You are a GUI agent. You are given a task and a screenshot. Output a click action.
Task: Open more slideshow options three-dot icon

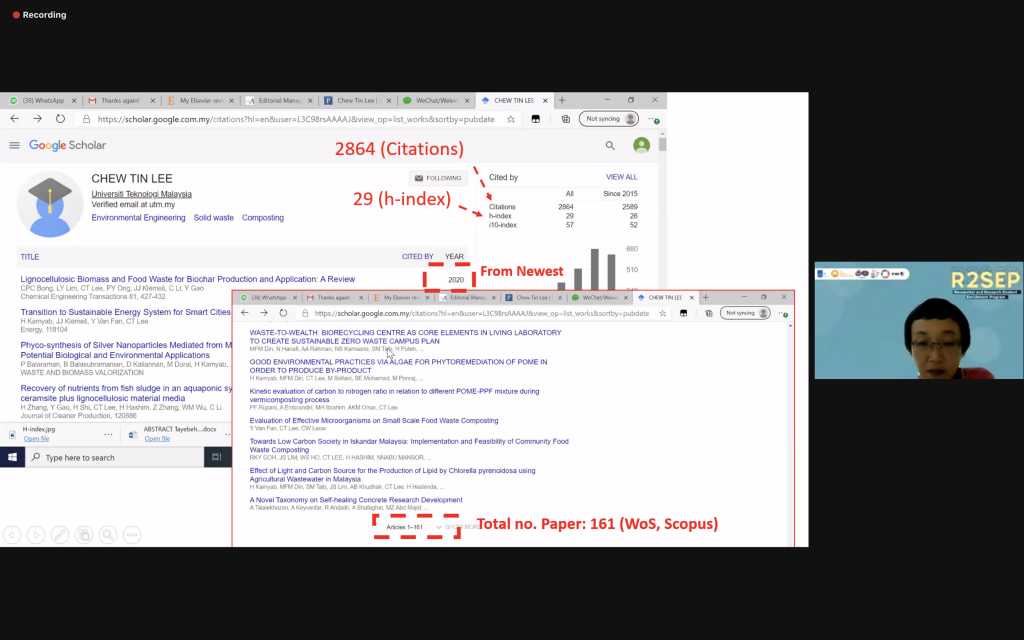click(131, 534)
